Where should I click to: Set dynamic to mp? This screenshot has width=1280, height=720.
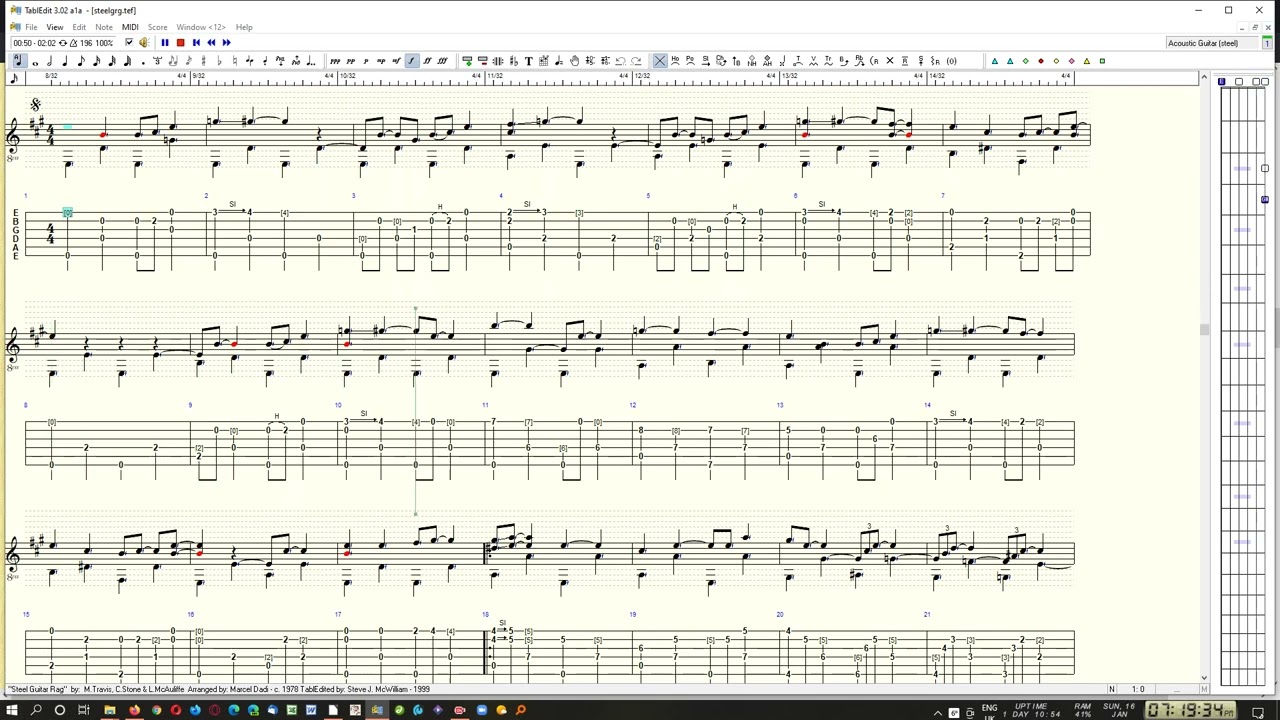pyautogui.click(x=381, y=61)
